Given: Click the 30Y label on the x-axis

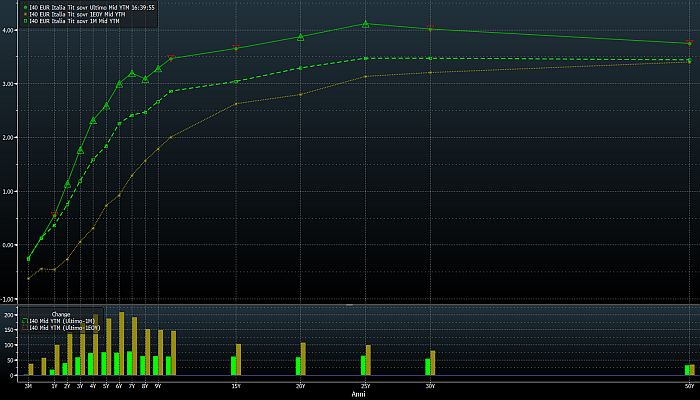Looking at the screenshot, I should 430,384.
